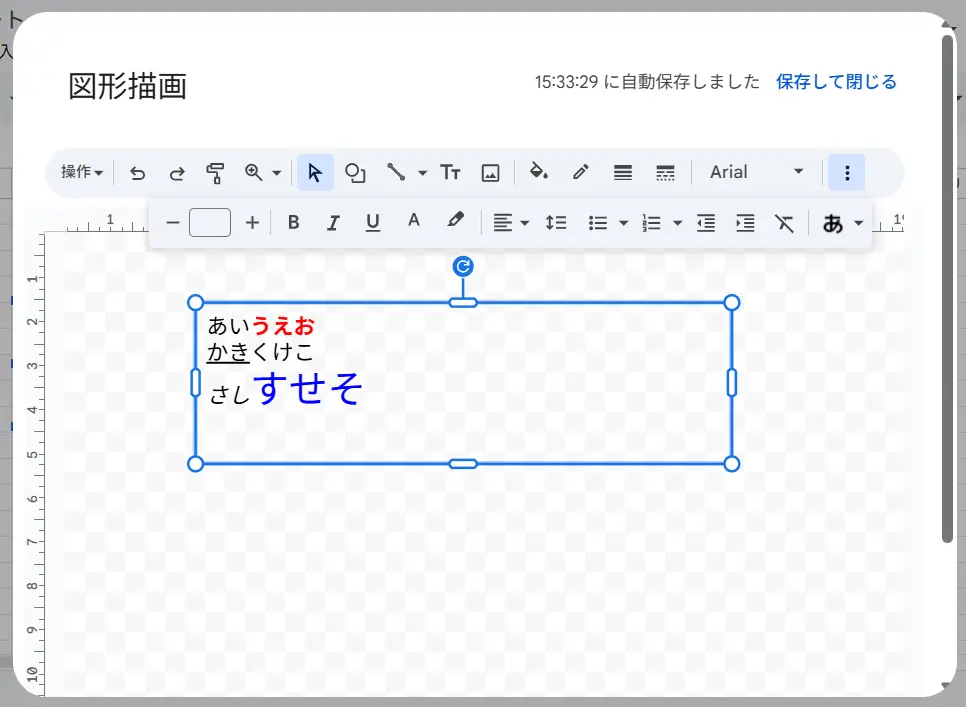Click the 保存して閉じる button
This screenshot has width=966, height=707.
836,82
